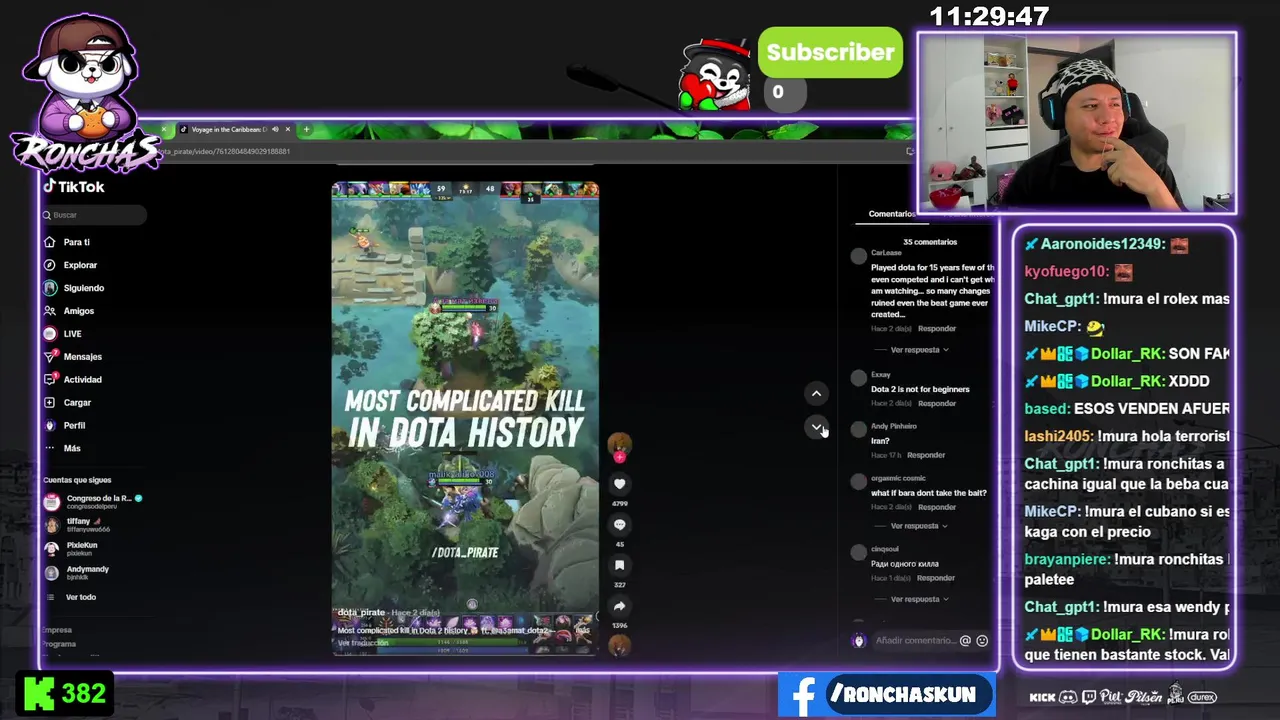Click the comment bubble icon showing 45
This screenshot has width=1280, height=720.
pyautogui.click(x=619, y=525)
